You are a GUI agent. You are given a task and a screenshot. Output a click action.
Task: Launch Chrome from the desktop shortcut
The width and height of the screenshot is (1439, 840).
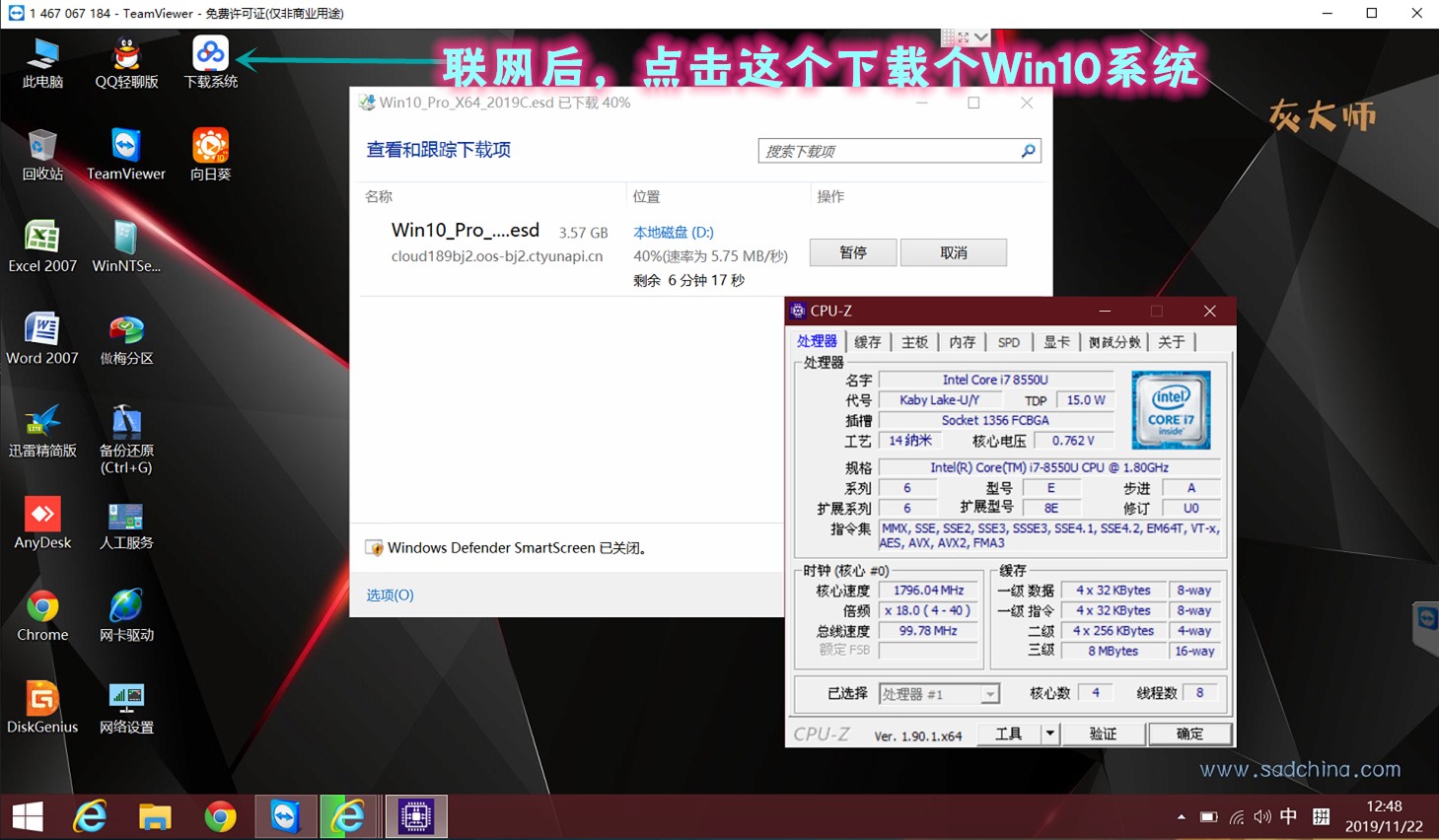coord(42,615)
